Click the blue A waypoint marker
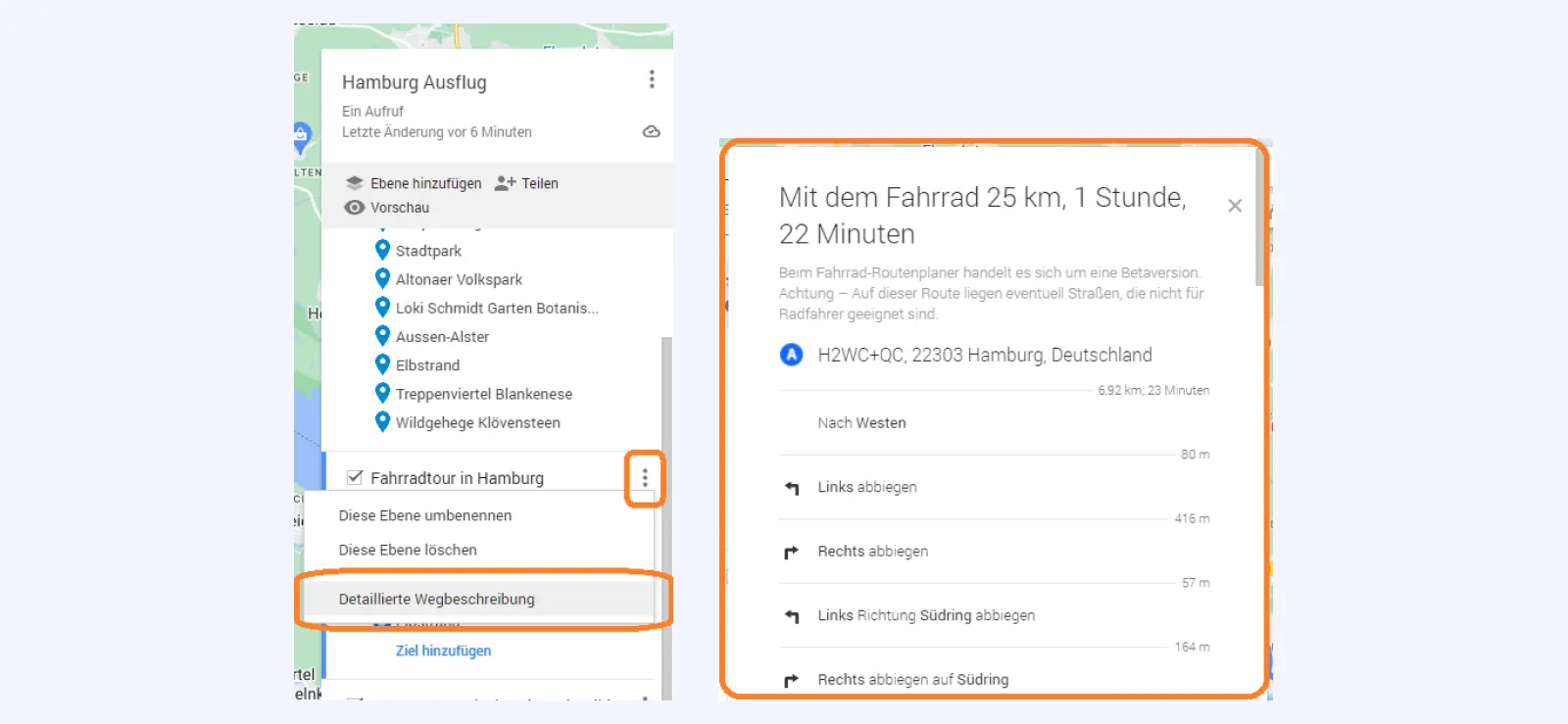The height and width of the screenshot is (724, 1568). pyautogui.click(x=791, y=355)
